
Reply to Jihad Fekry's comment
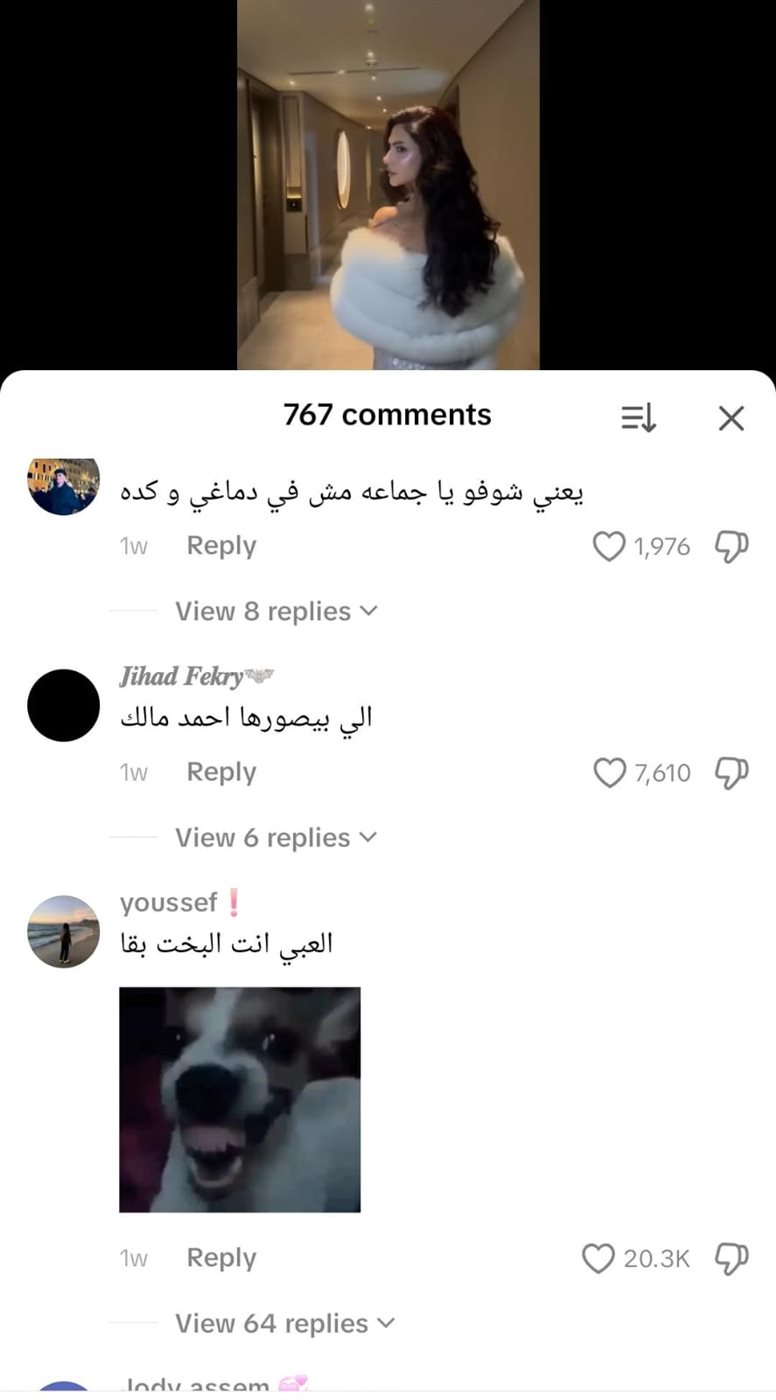coord(222,772)
